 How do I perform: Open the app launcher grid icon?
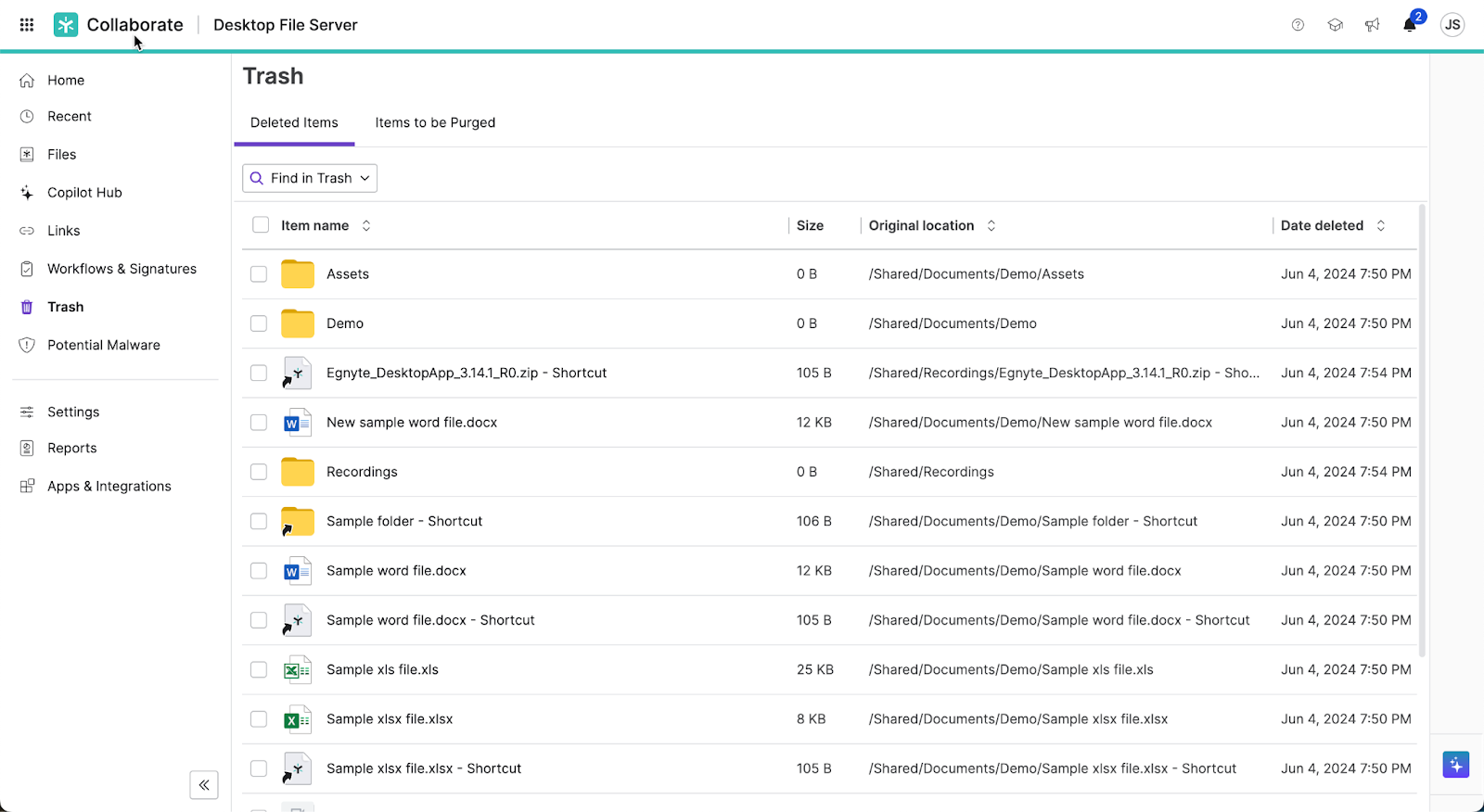pos(27,25)
